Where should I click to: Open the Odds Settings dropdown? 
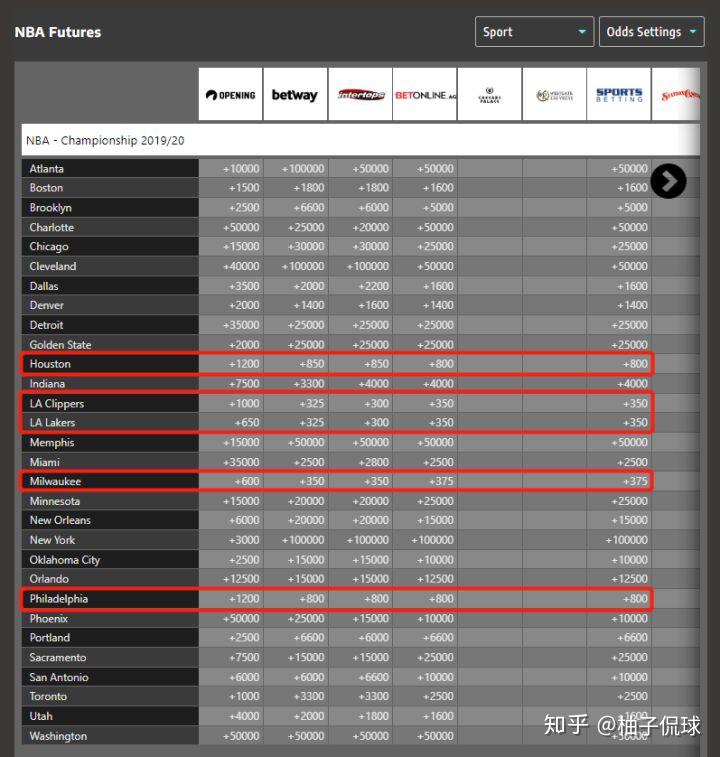[x=651, y=32]
